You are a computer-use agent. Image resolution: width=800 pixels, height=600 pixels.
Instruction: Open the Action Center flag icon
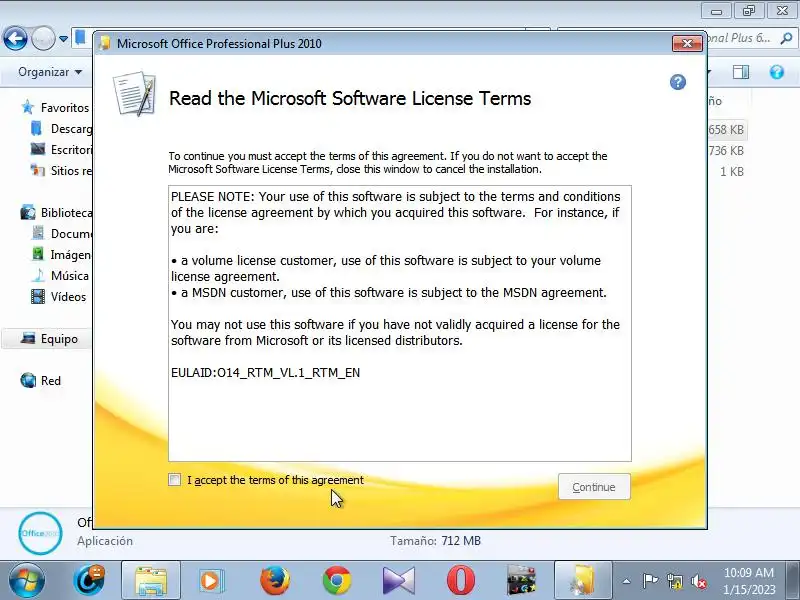coord(650,581)
